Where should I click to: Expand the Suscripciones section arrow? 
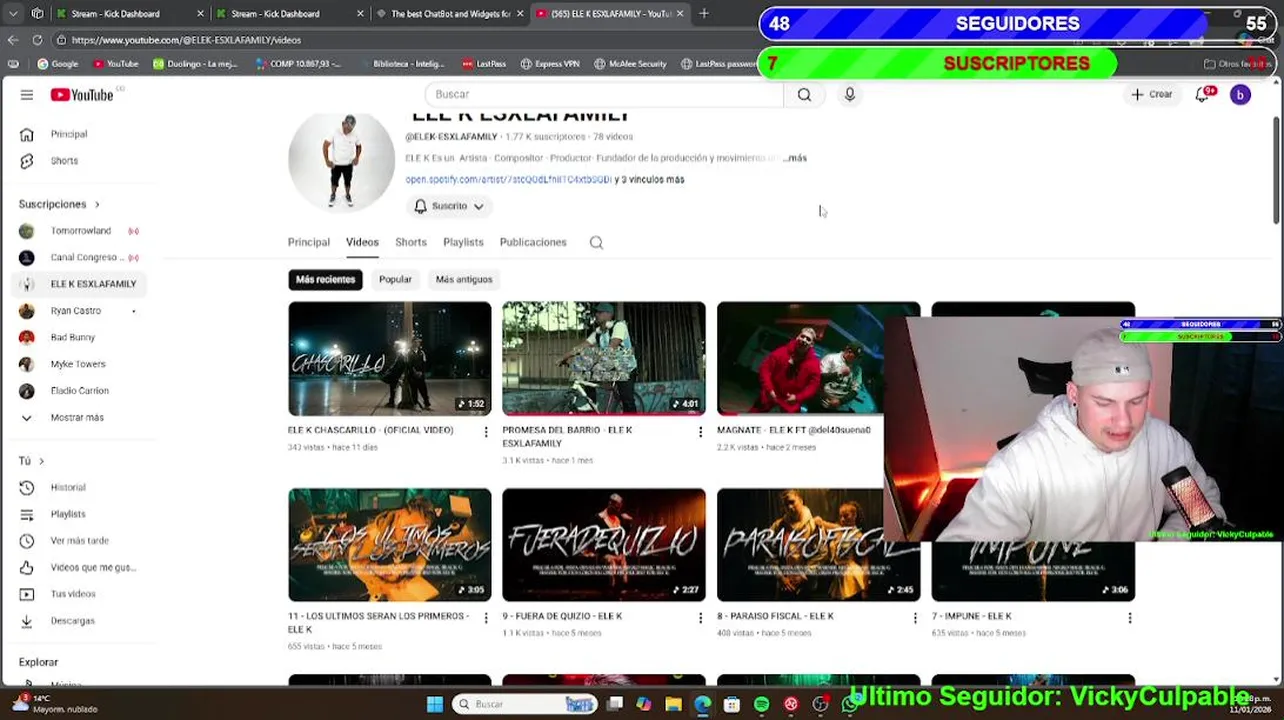97,204
